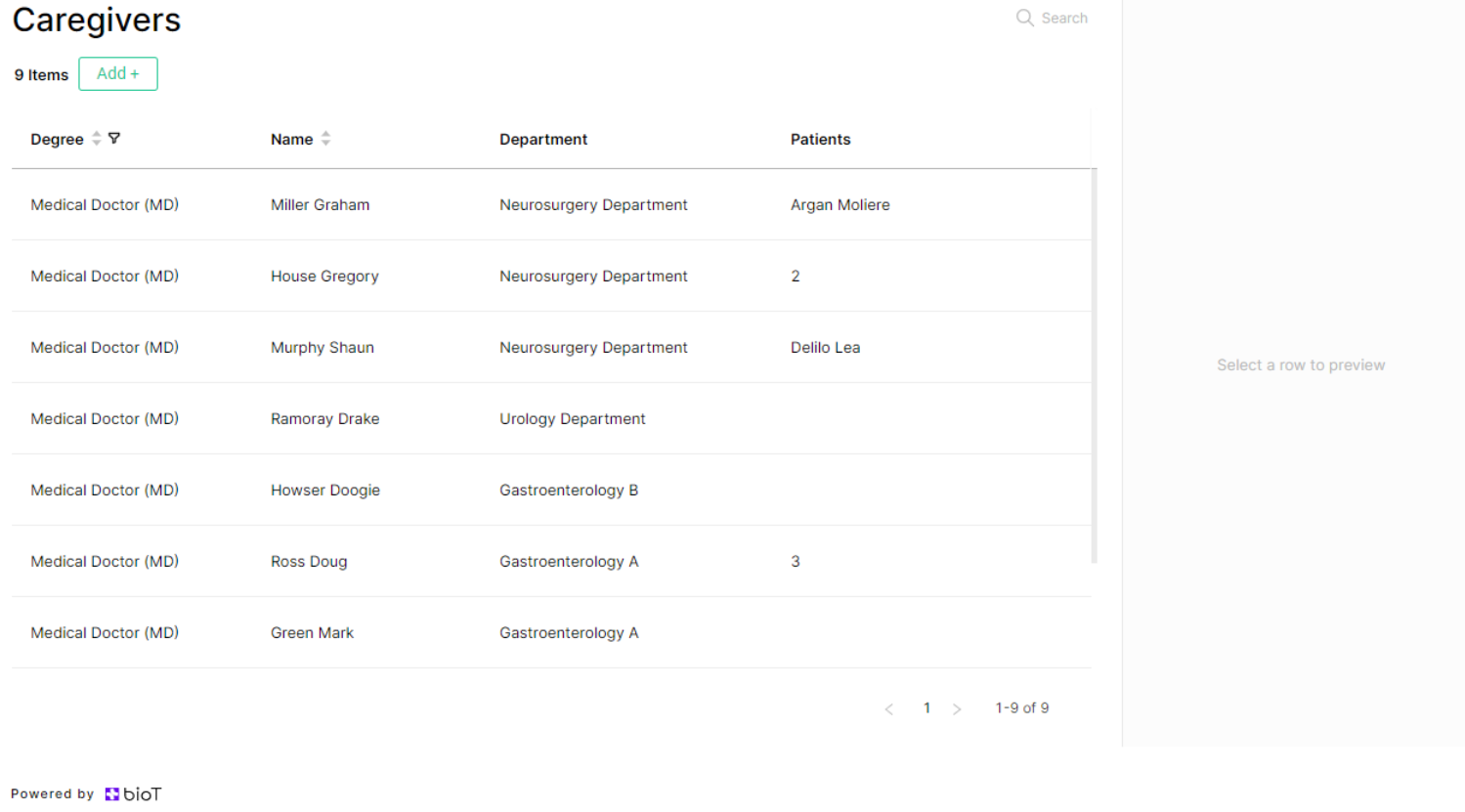The image size is (1465, 812).
Task: Click Neurosurgery Department in Miller Graham row
Action: tap(594, 205)
